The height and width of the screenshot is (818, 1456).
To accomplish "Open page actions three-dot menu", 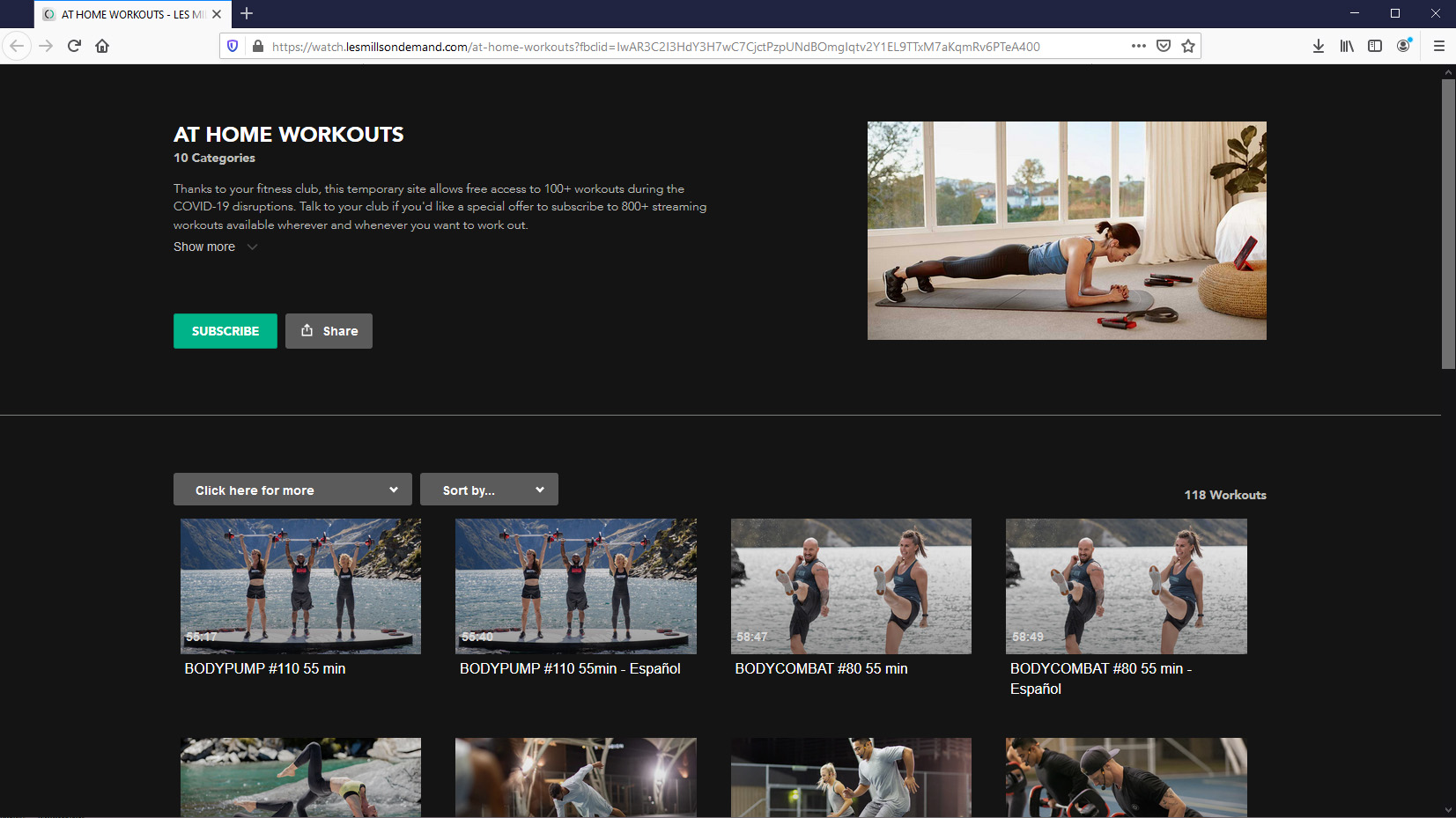I will [1139, 46].
